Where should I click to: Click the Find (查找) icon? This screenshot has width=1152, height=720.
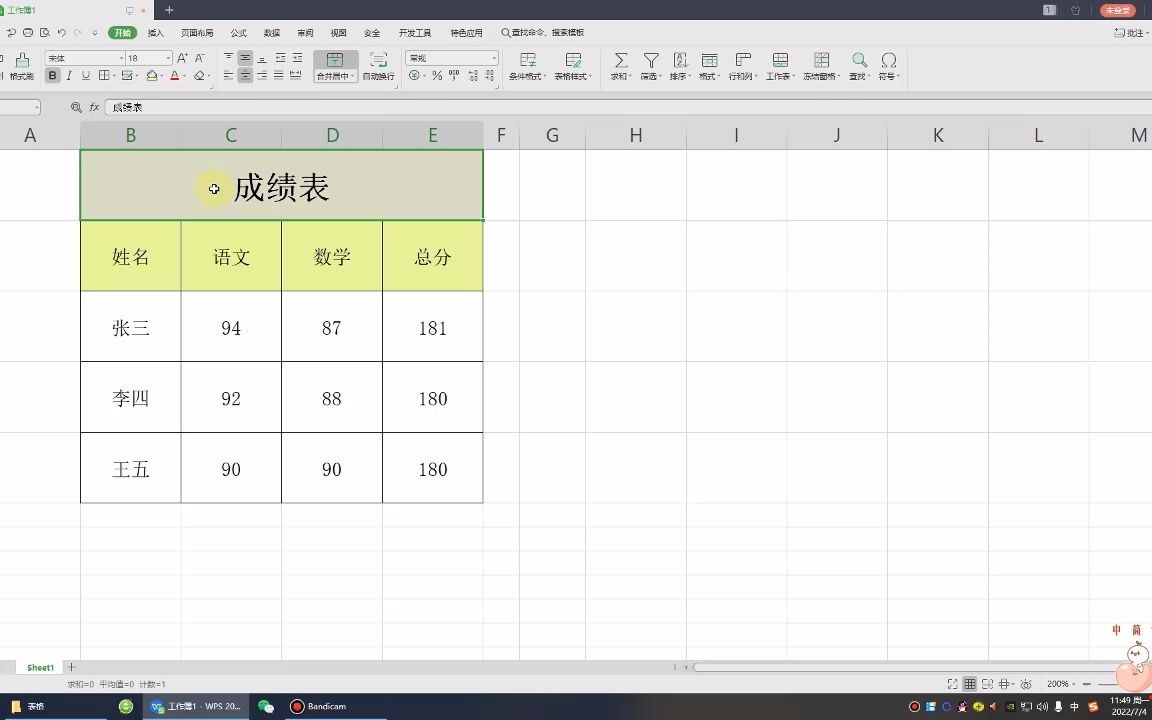coord(858,60)
